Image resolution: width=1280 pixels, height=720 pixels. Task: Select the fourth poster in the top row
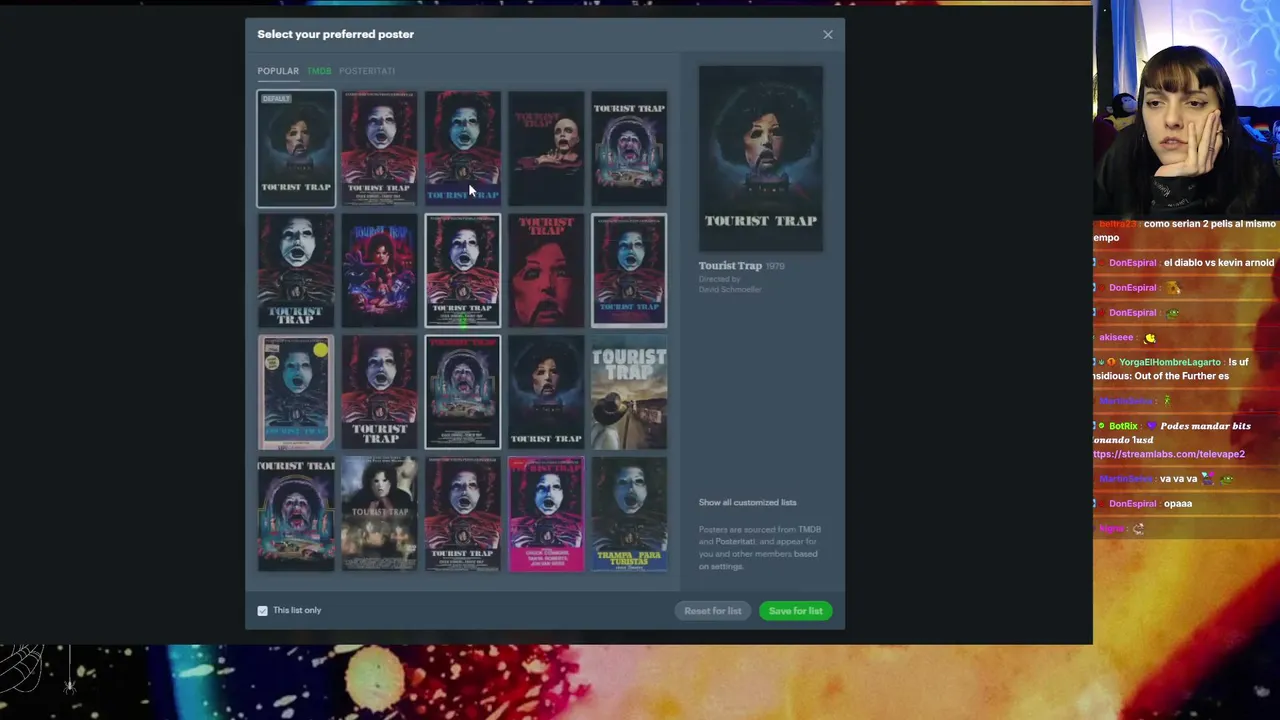[x=546, y=149]
